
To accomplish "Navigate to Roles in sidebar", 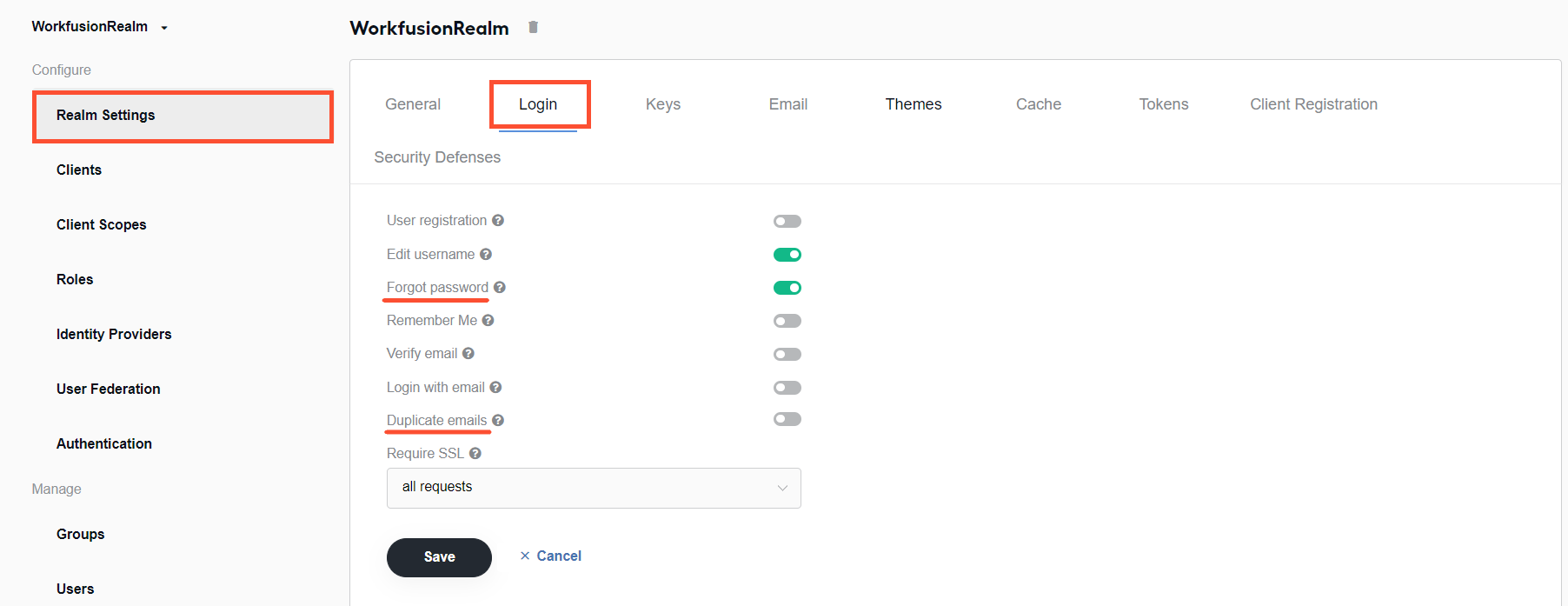I will click(75, 280).
